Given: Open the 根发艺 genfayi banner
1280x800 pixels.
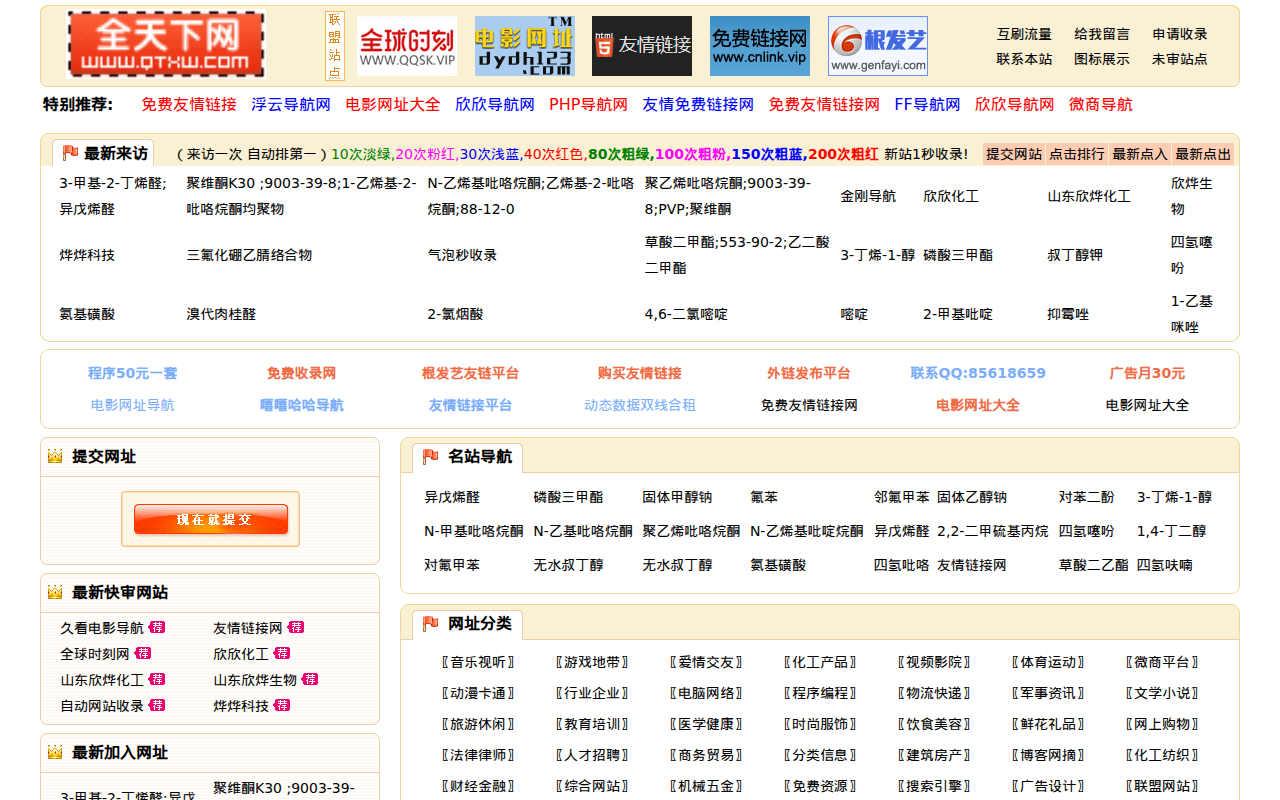Looking at the screenshot, I should 877,46.
